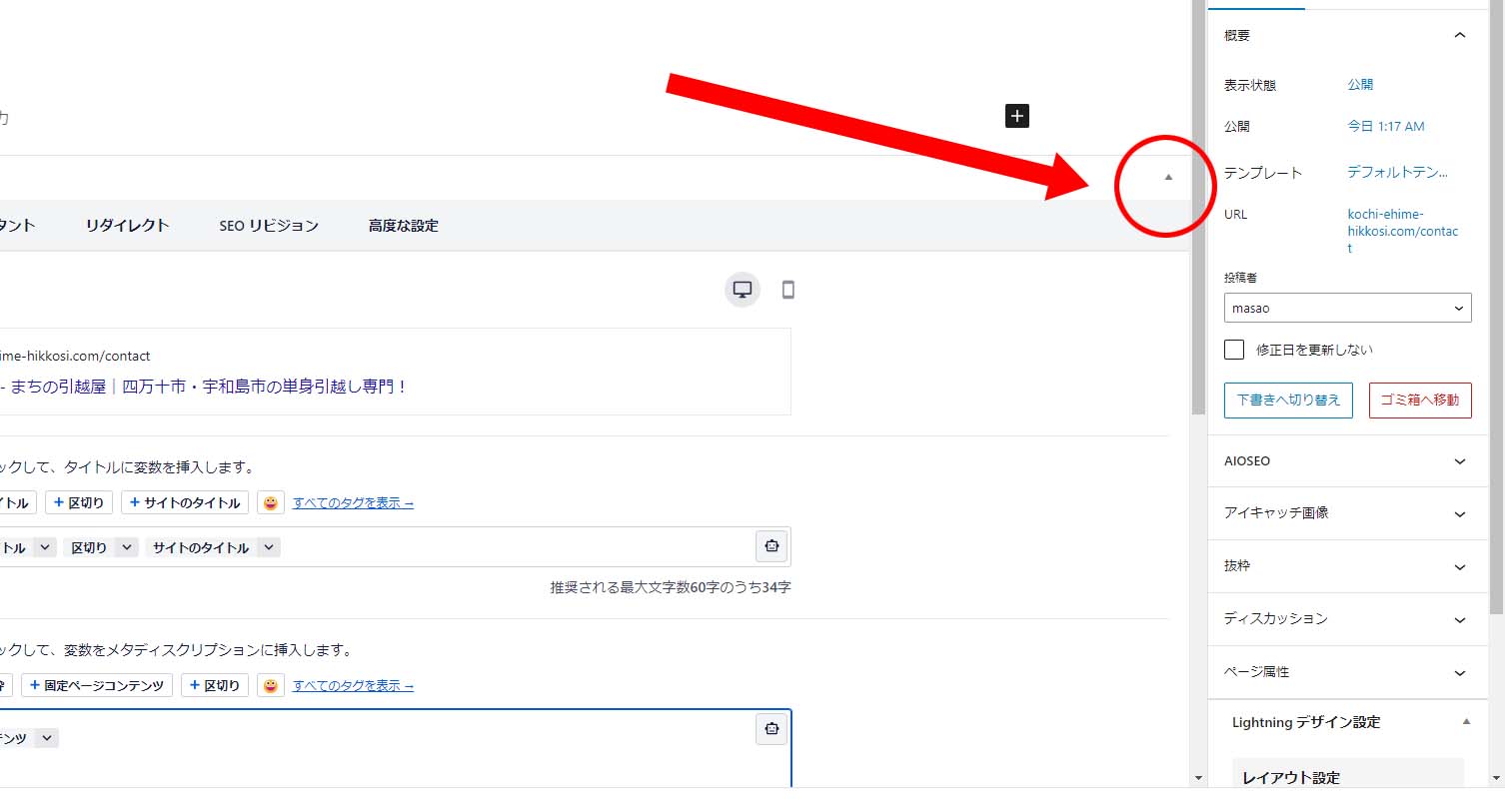
Task: Click the 下書きへ切り替え button
Action: point(1288,400)
